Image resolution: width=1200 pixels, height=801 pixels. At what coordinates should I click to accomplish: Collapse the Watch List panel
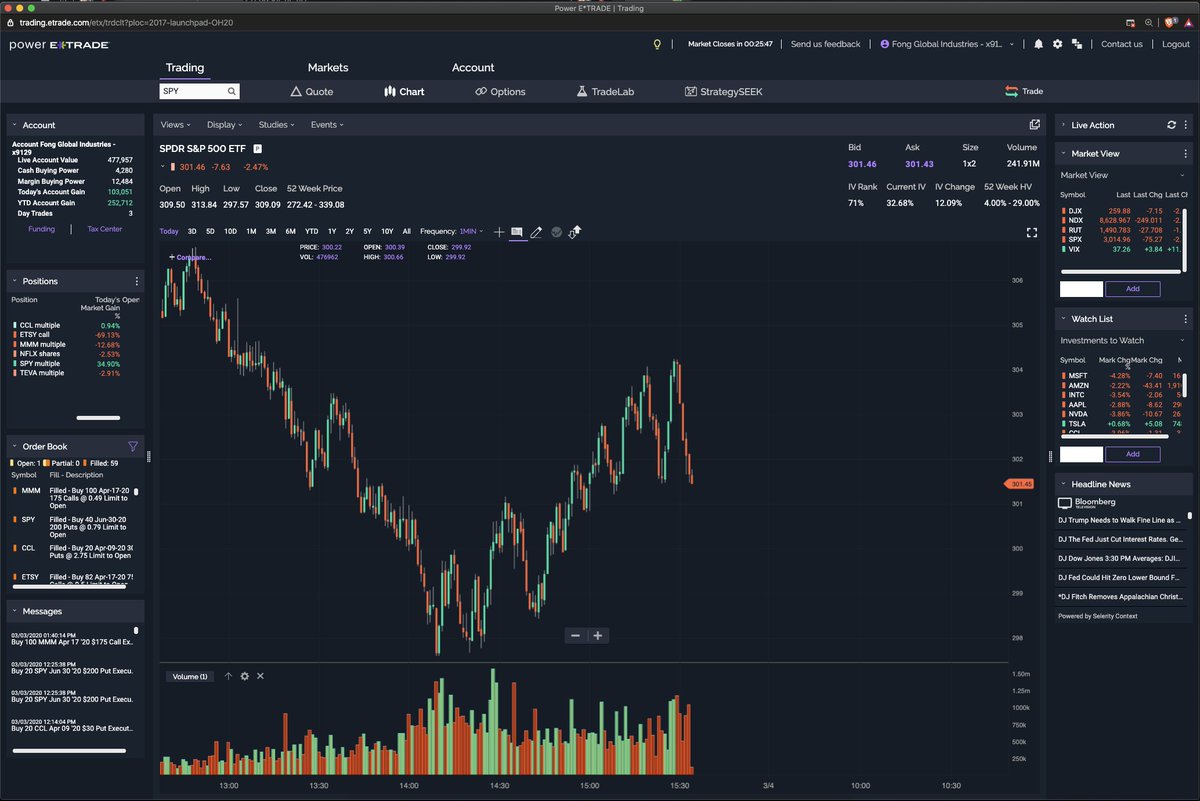pos(1063,319)
